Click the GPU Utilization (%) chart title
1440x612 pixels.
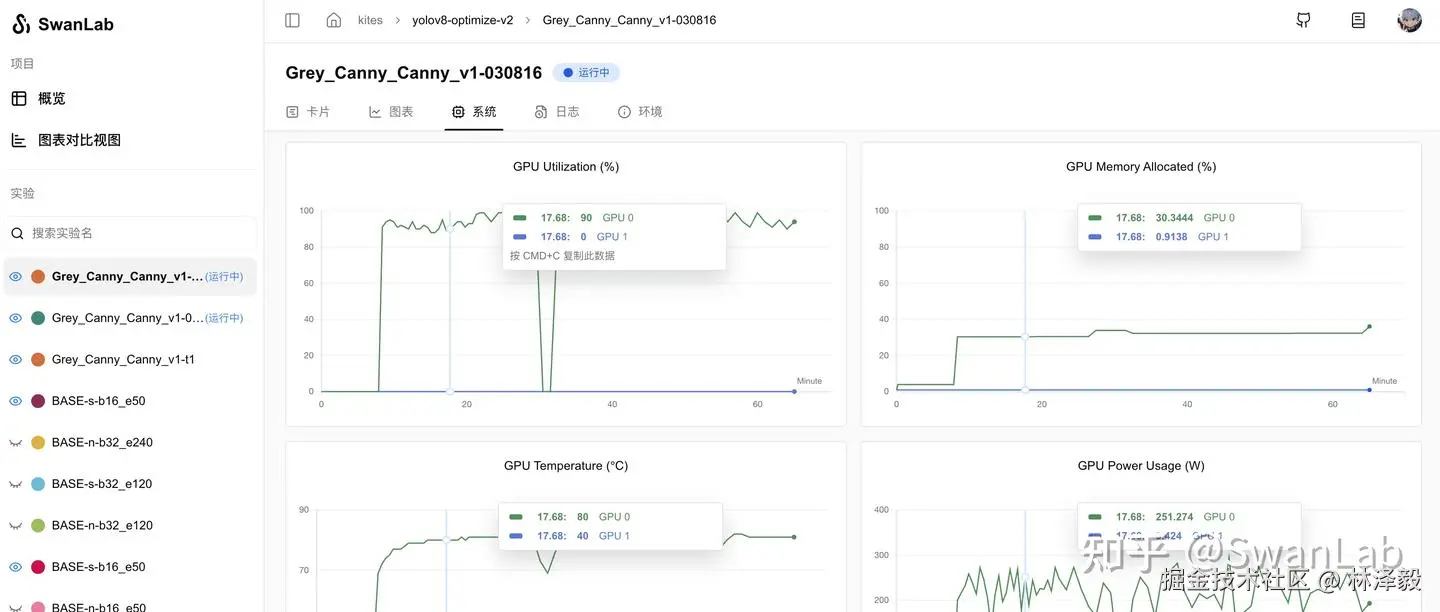pyautogui.click(x=566, y=167)
